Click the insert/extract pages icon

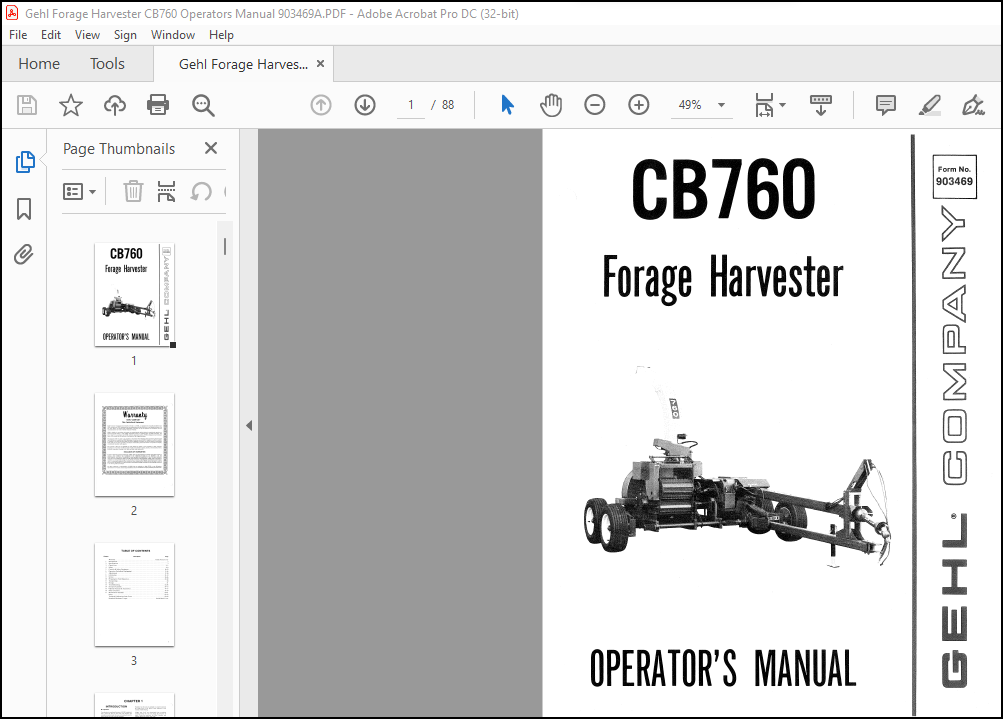pos(166,191)
